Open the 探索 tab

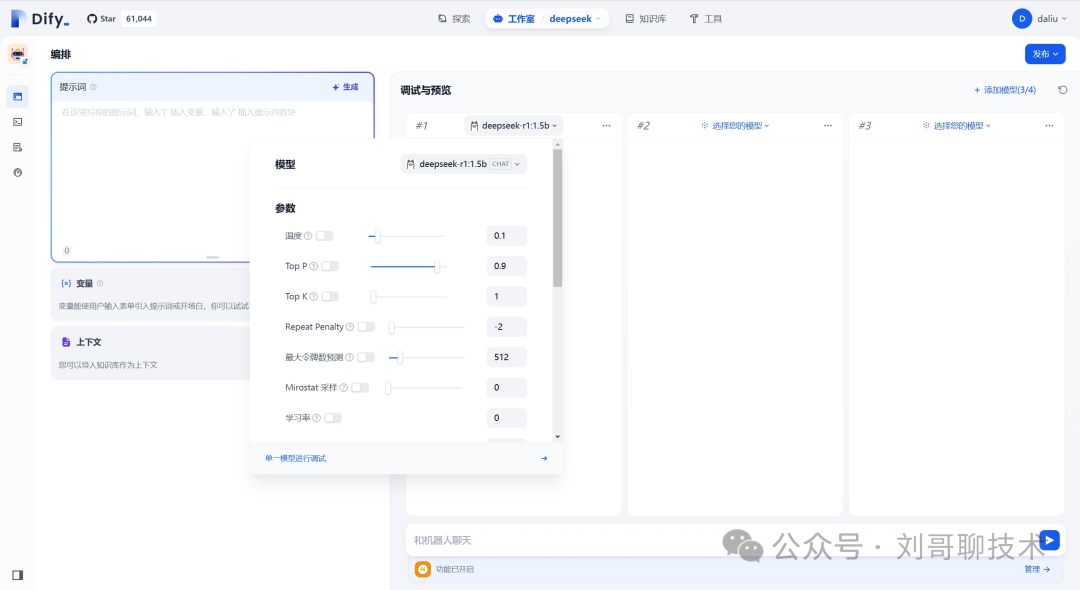pos(455,19)
